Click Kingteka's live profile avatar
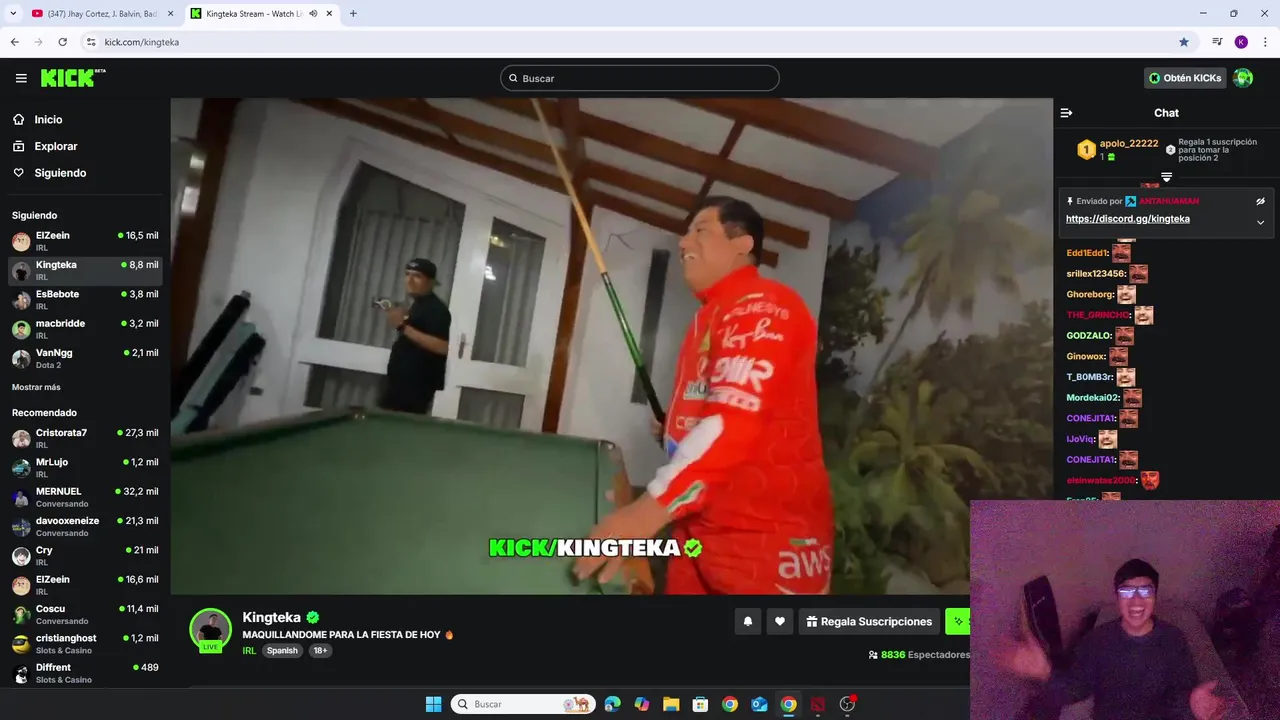Viewport: 1280px width, 720px height. point(210,630)
